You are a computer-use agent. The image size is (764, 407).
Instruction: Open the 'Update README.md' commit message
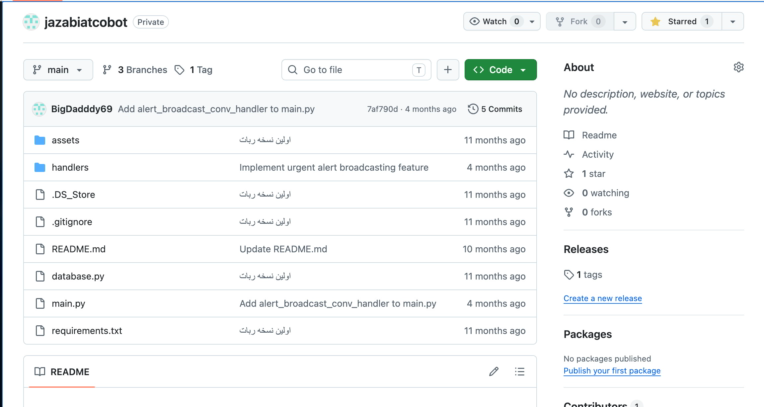pos(283,249)
